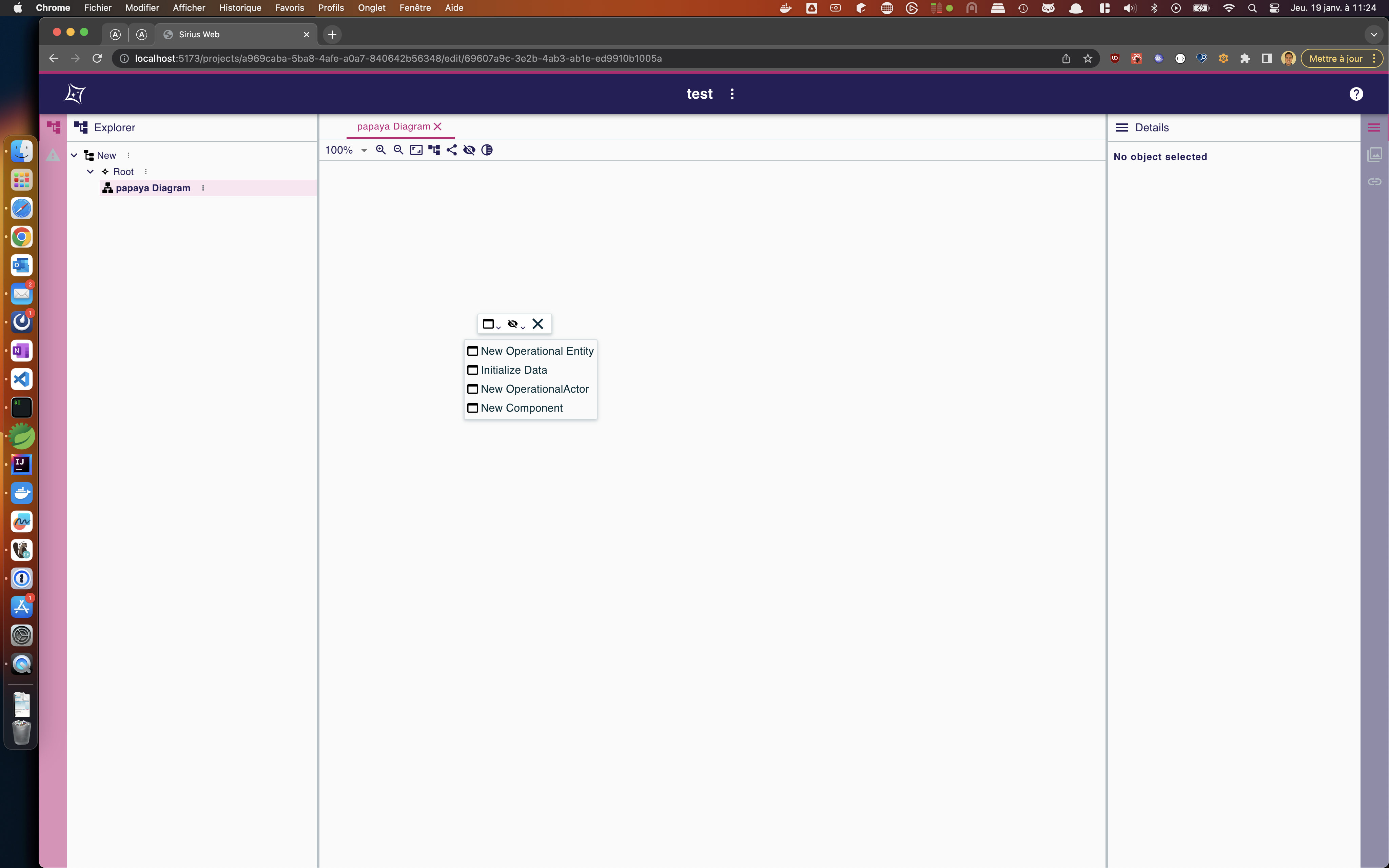The height and width of the screenshot is (868, 1389).
Task: Click the validation warning icon in left sidebar
Action: (x=53, y=154)
